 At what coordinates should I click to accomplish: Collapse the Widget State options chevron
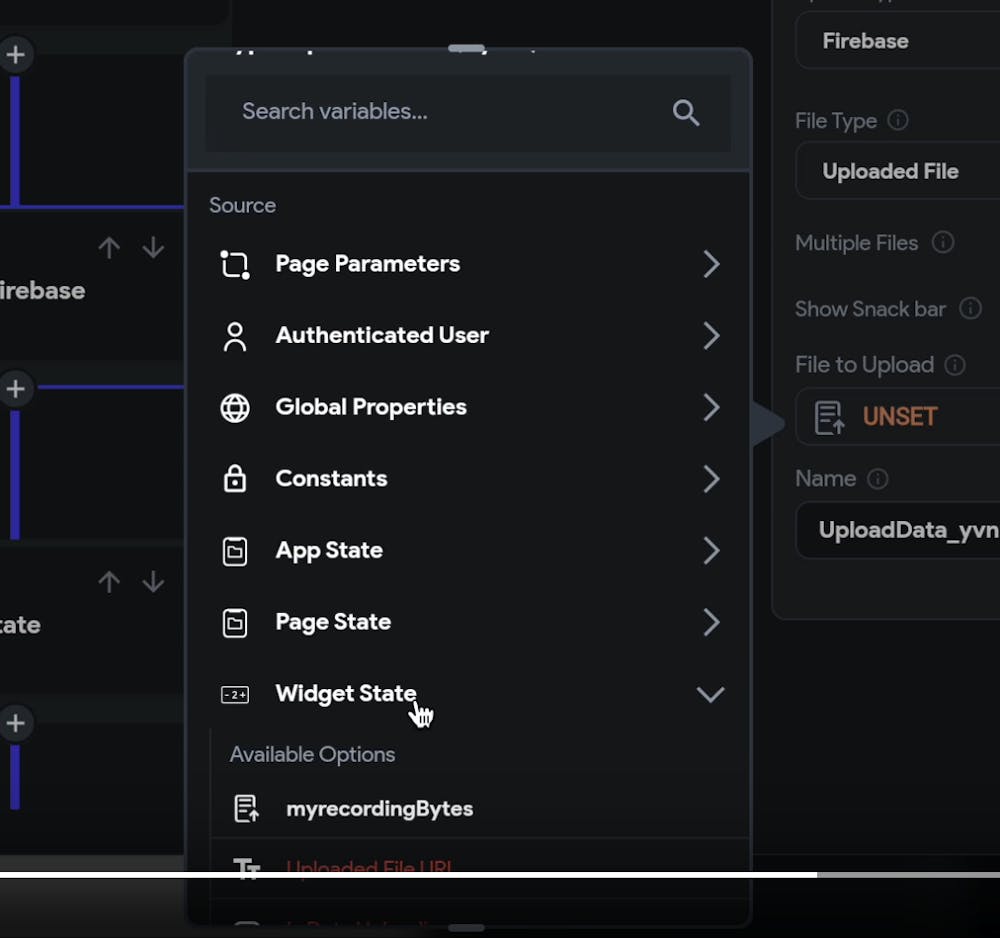[x=711, y=693]
